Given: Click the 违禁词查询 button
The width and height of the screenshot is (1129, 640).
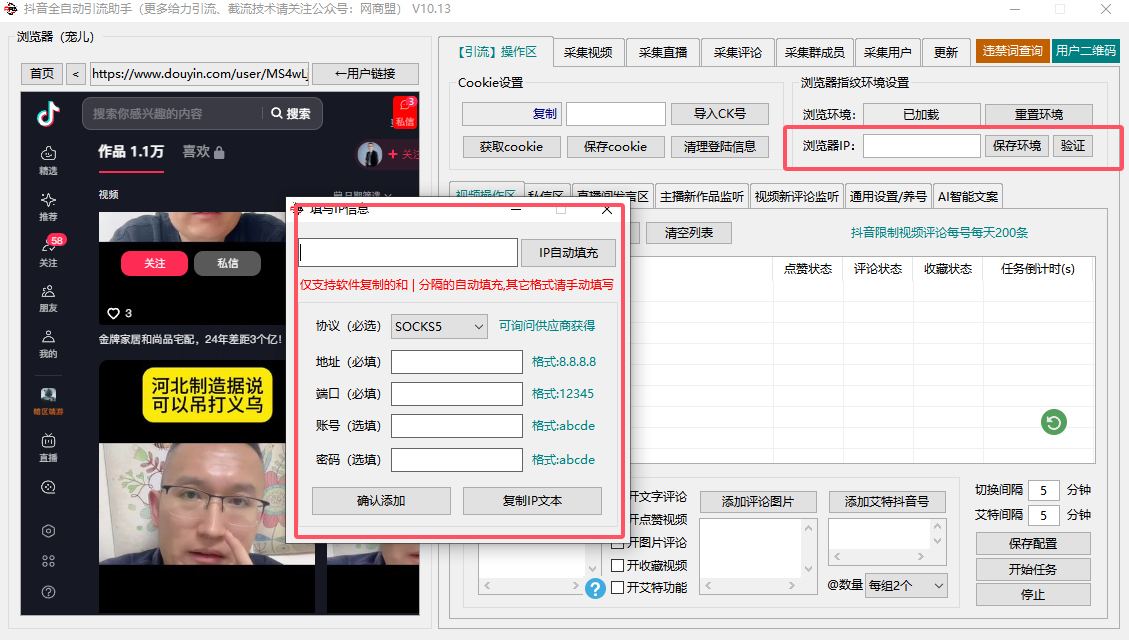Looking at the screenshot, I should click(x=1012, y=51).
